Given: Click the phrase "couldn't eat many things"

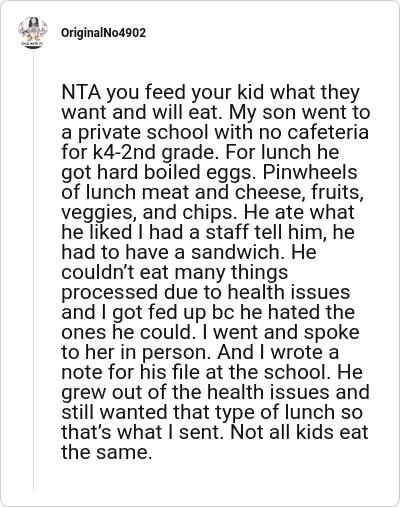Looking at the screenshot, I should coord(175,272).
